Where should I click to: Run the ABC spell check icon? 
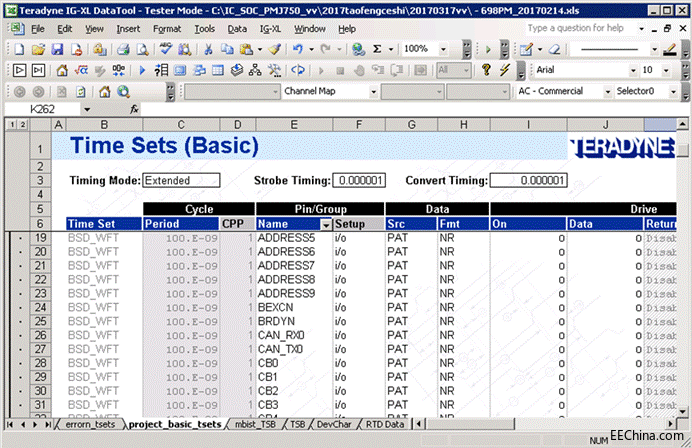point(165,49)
